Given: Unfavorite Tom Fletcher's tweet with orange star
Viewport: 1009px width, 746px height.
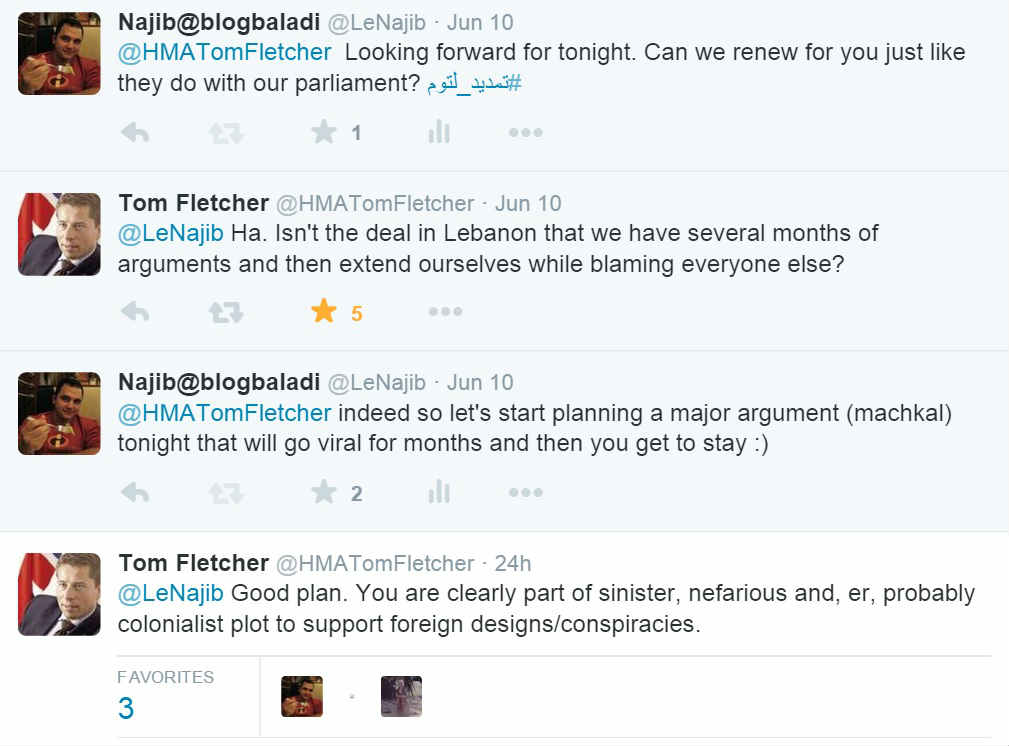Looking at the screenshot, I should [323, 312].
